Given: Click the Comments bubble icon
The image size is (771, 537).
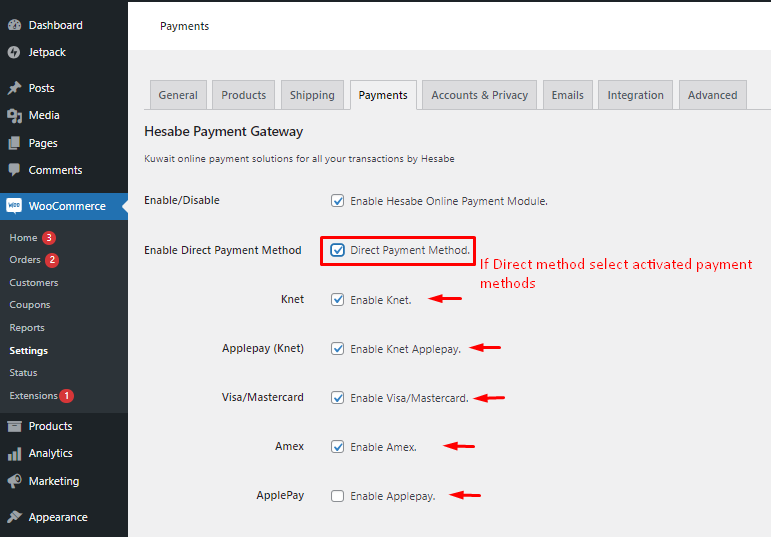Looking at the screenshot, I should click(x=14, y=170).
